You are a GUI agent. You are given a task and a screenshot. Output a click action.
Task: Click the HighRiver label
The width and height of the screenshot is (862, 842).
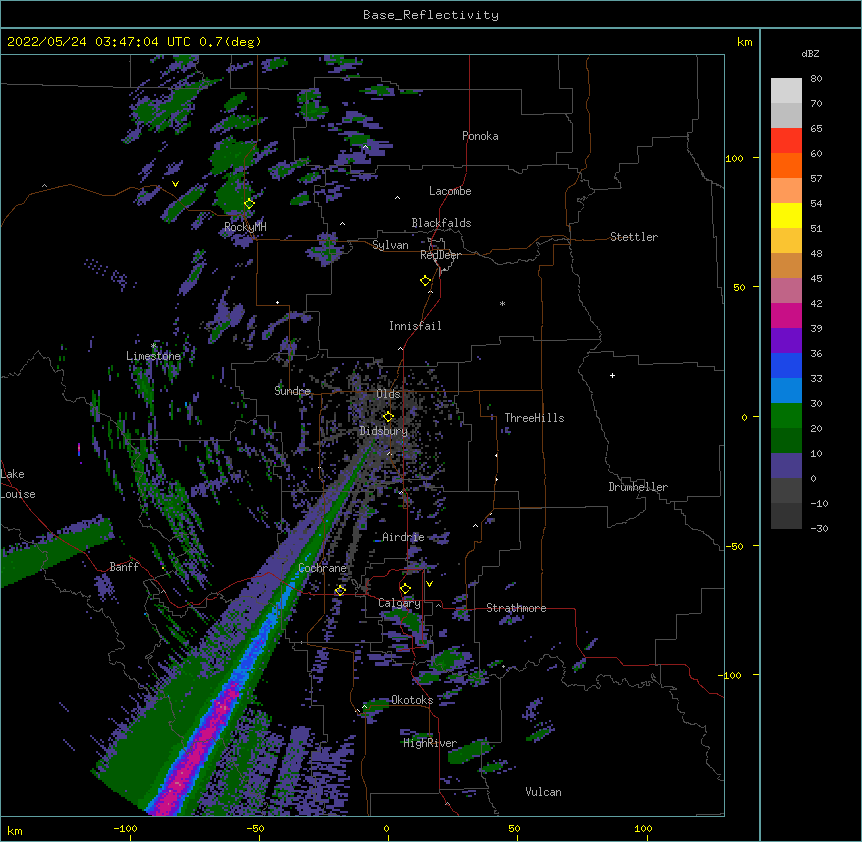[430, 743]
